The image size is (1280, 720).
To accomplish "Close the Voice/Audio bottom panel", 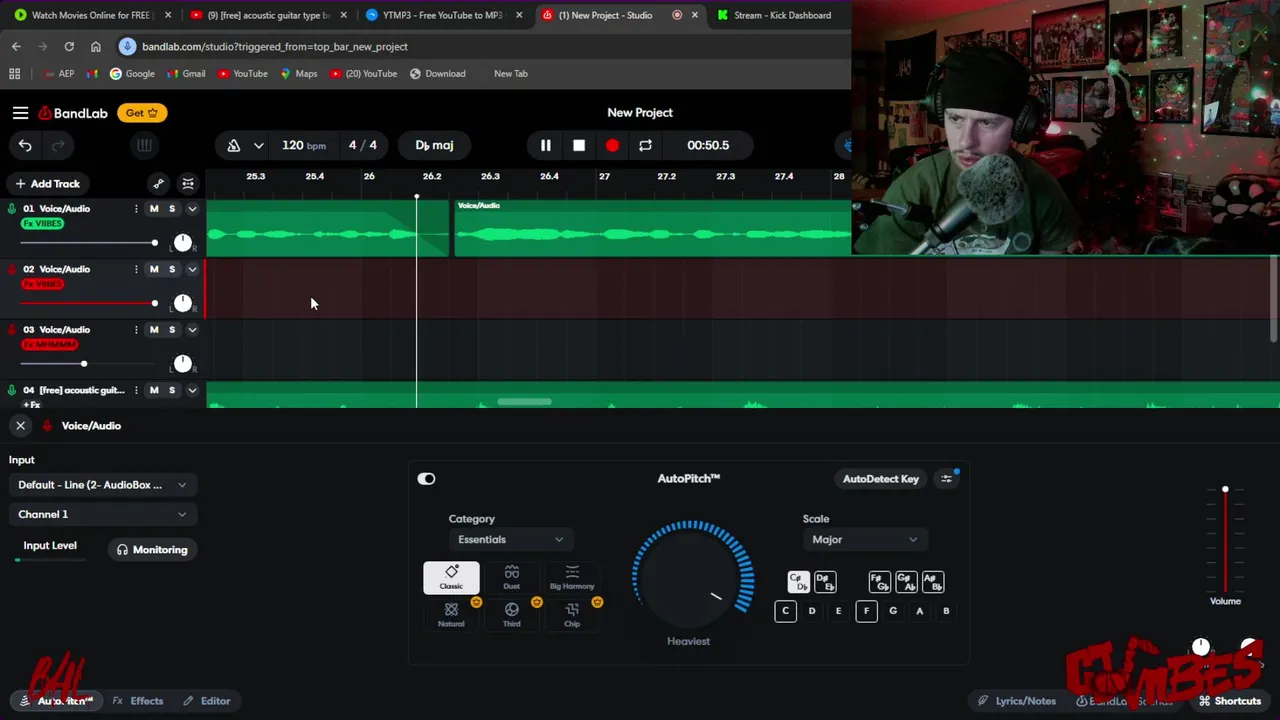I will pyautogui.click(x=20, y=426).
